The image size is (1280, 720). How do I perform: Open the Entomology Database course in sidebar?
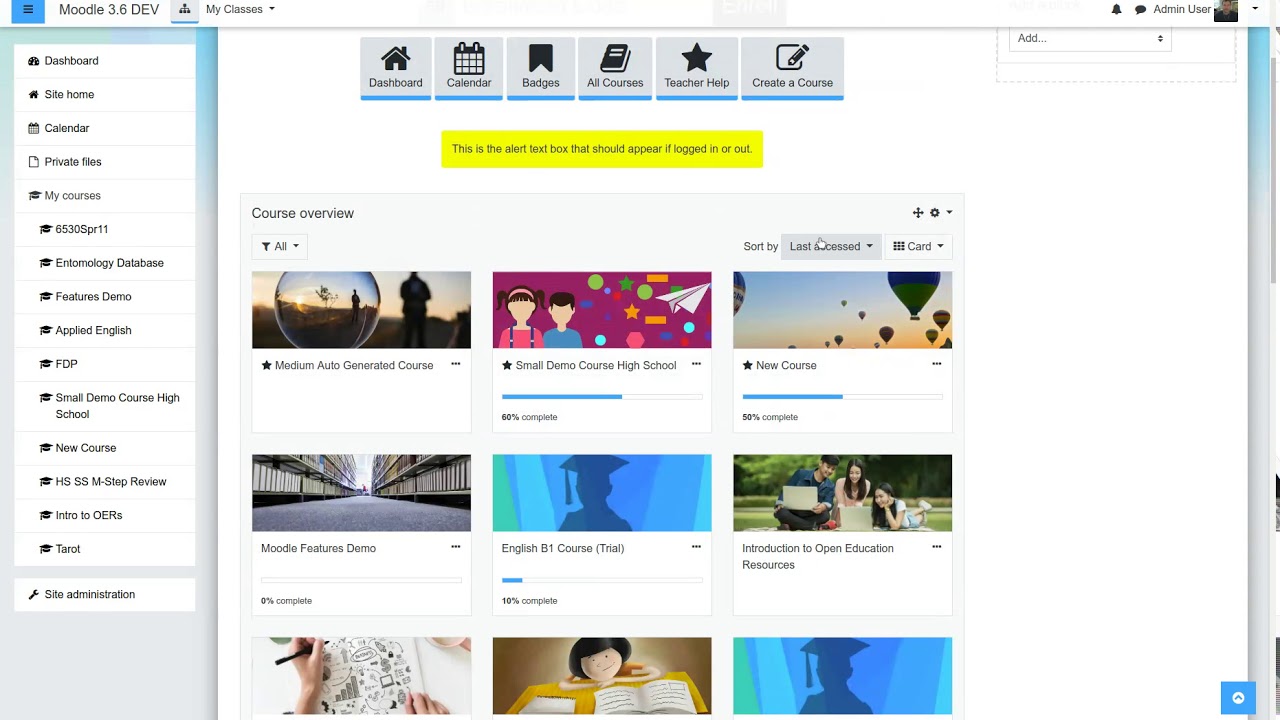pyautogui.click(x=105, y=263)
